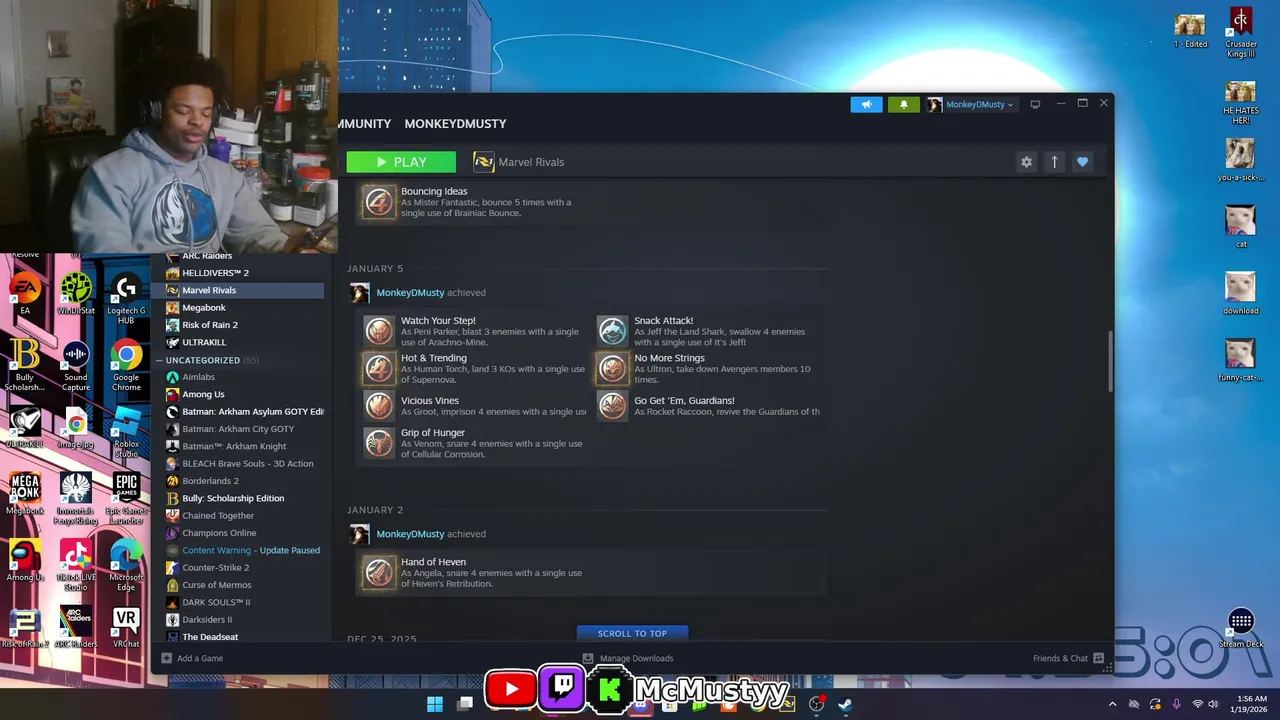The image size is (1280, 720).
Task: Click Add a Game
Action: coord(192,658)
